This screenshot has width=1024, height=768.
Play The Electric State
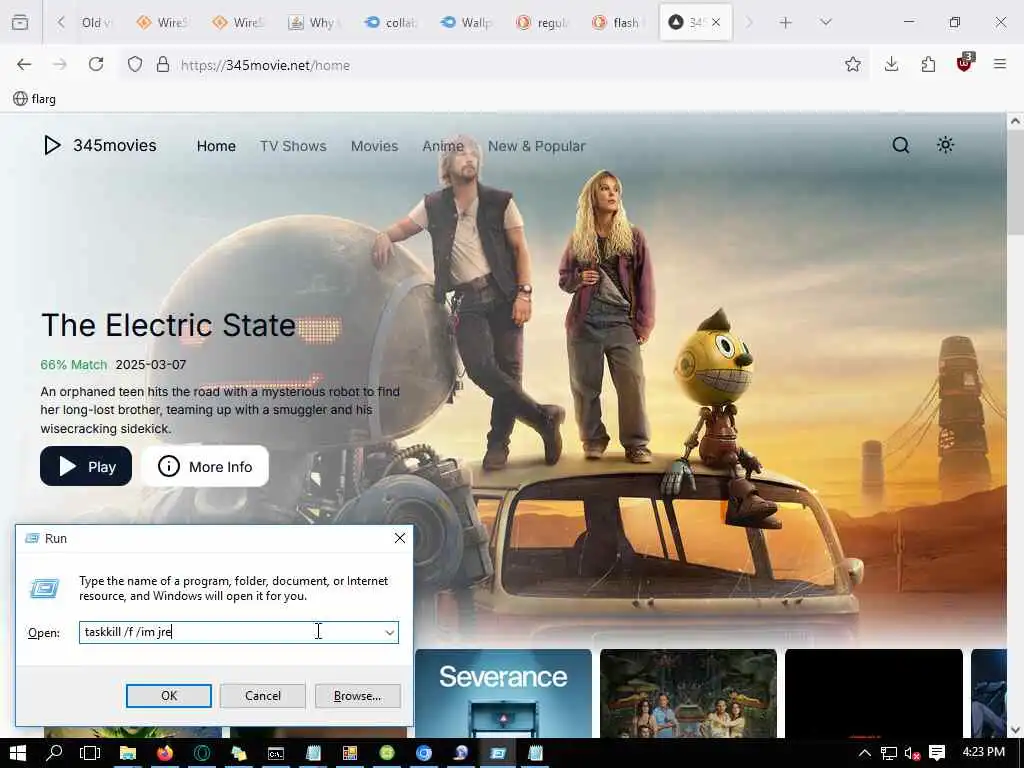tap(86, 466)
